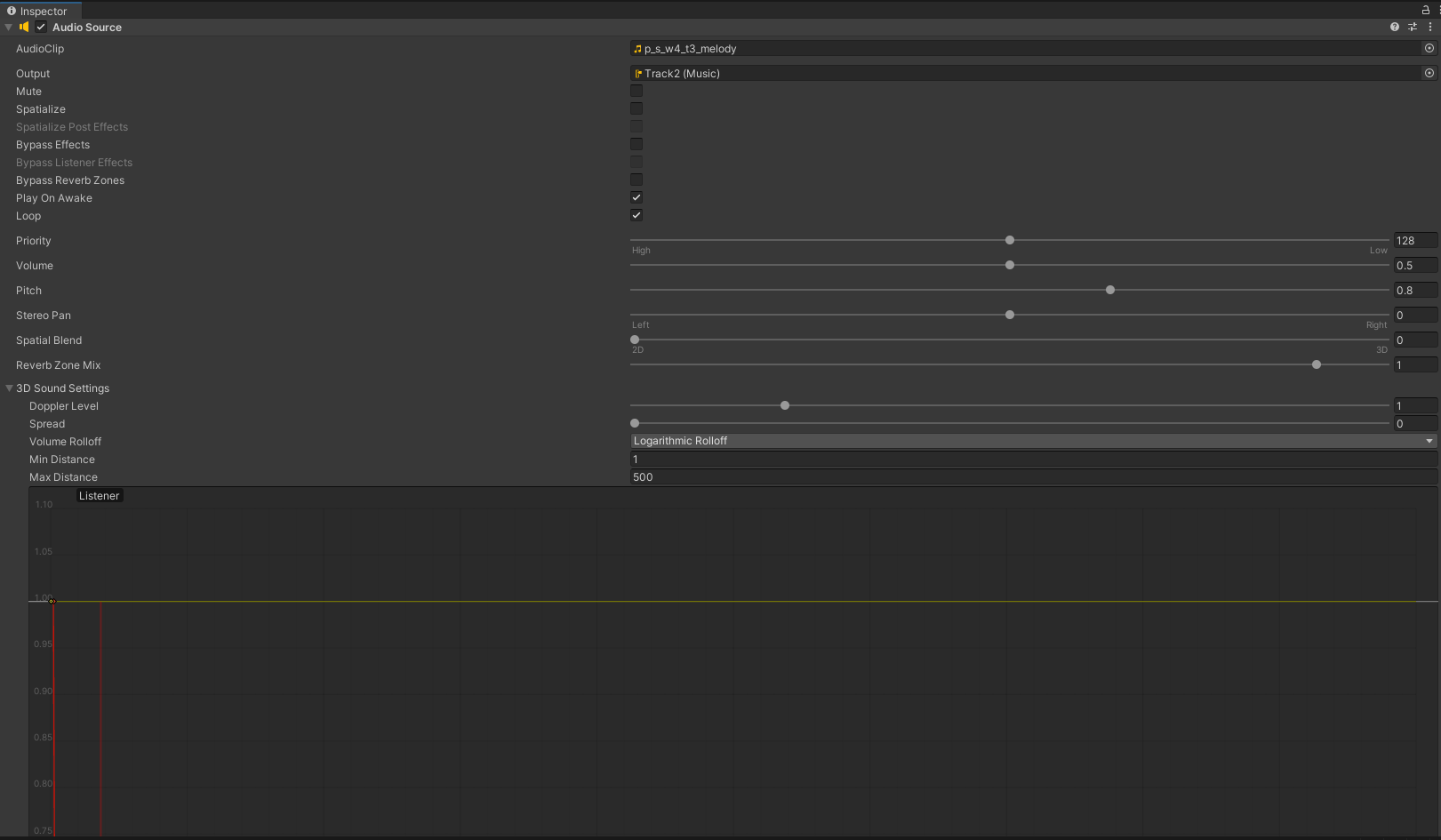Click the curve keyframe at 1.00 on the graph
The image size is (1441, 840).
point(52,602)
